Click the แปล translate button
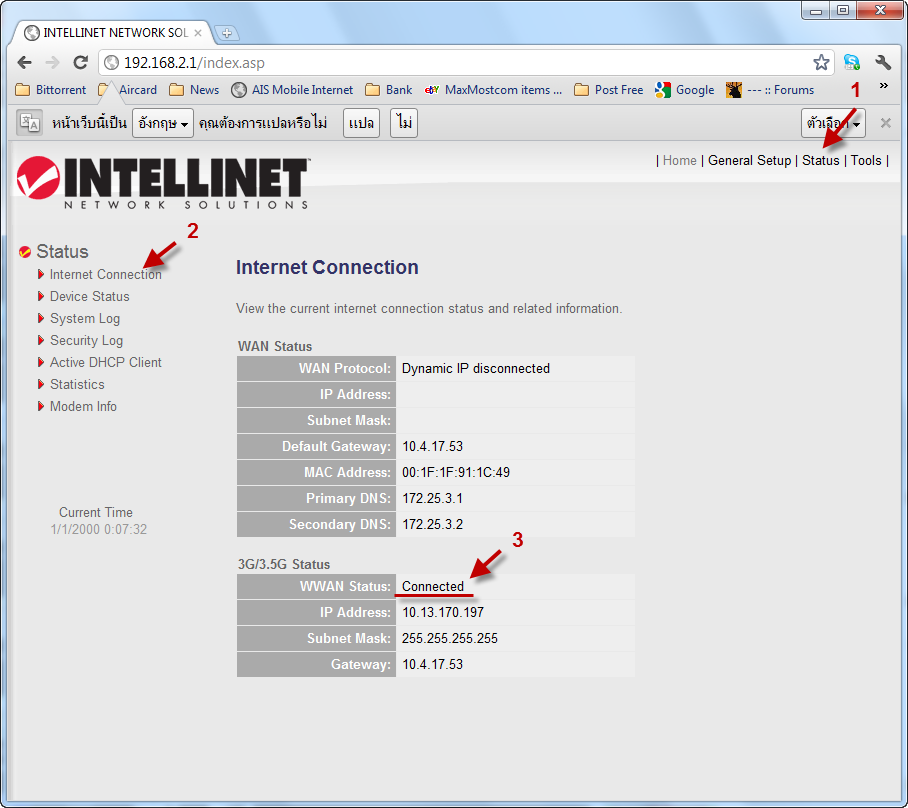The height and width of the screenshot is (808, 908). (x=361, y=123)
